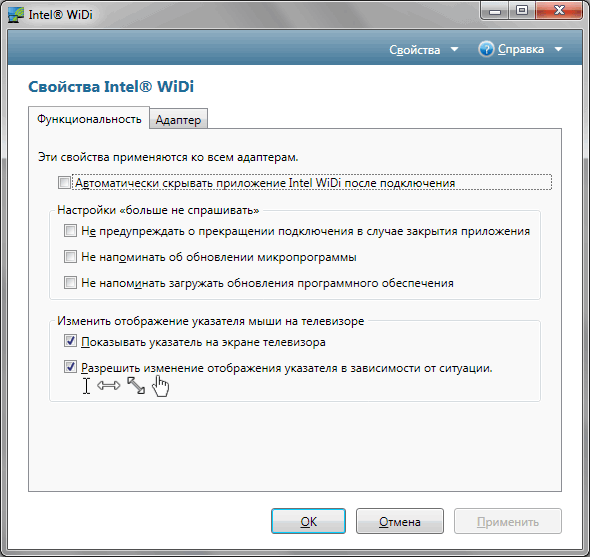Check 'Не напоминать загружать обновления' box
The width and height of the screenshot is (590, 557).
coord(70,283)
